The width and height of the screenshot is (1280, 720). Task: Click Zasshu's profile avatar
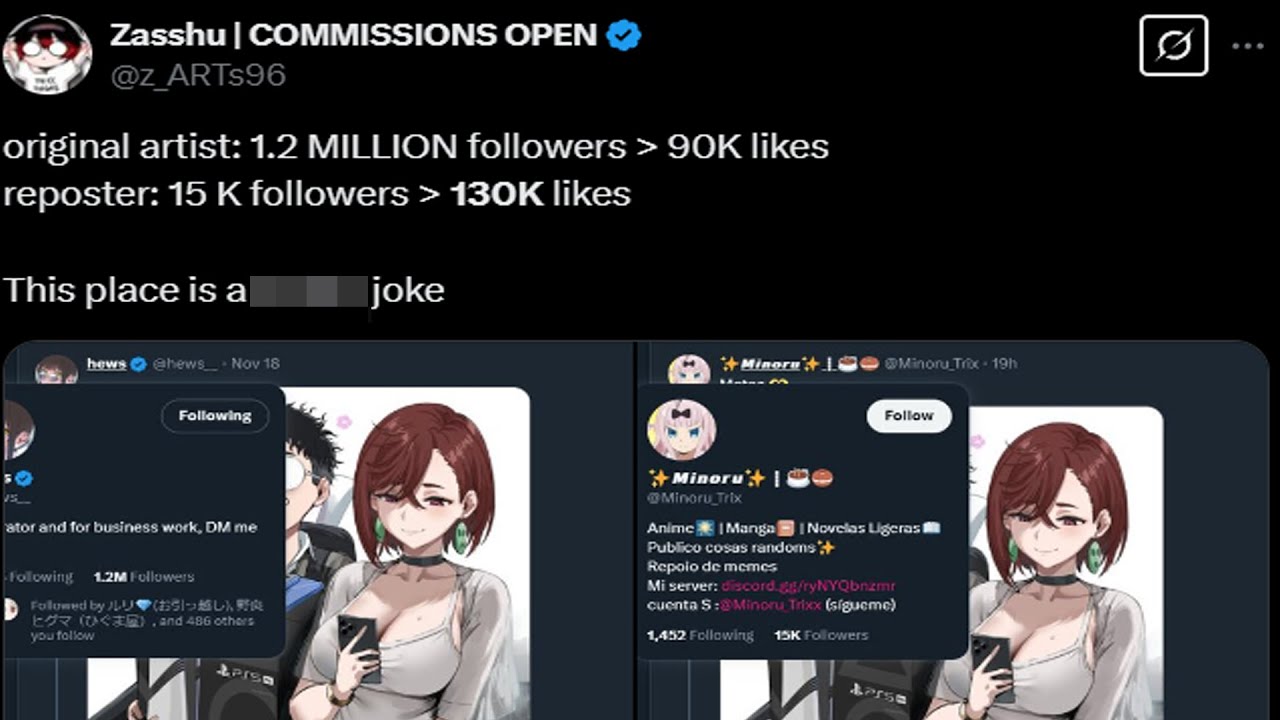pos(47,55)
